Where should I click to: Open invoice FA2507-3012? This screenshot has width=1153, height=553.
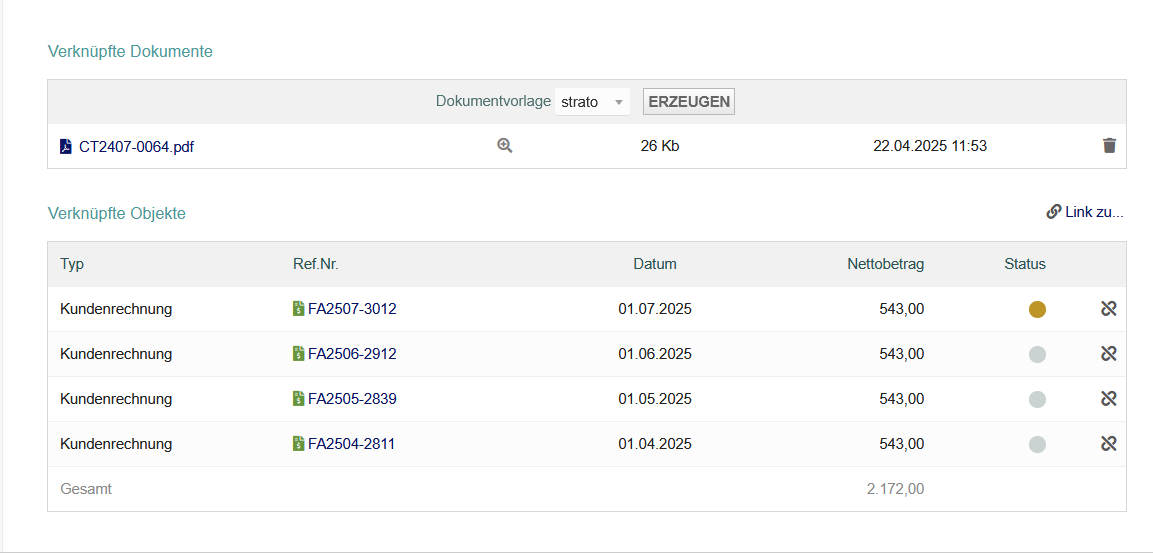tap(352, 310)
